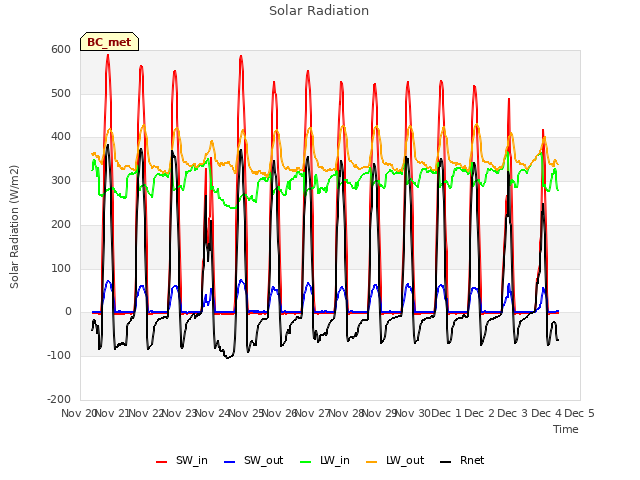The height and width of the screenshot is (480, 640).
Task: Click the 100 y-axis tick label
Action: point(61,269)
